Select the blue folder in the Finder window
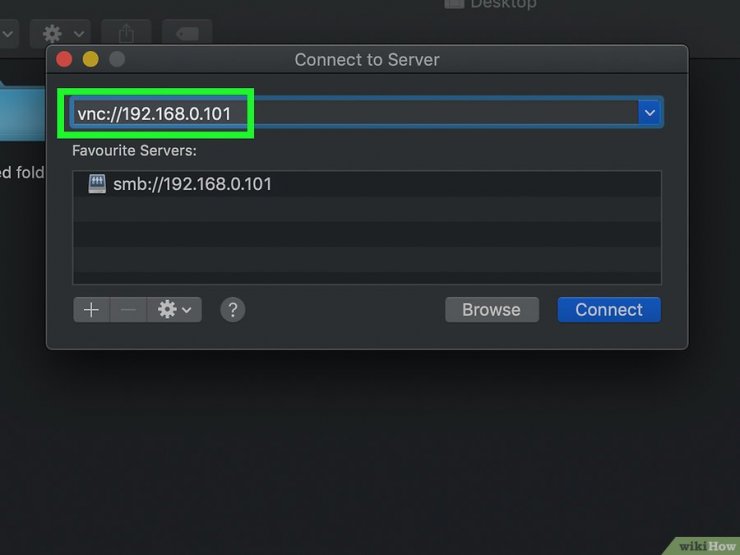Image resolution: width=740 pixels, height=555 pixels. (x=20, y=110)
